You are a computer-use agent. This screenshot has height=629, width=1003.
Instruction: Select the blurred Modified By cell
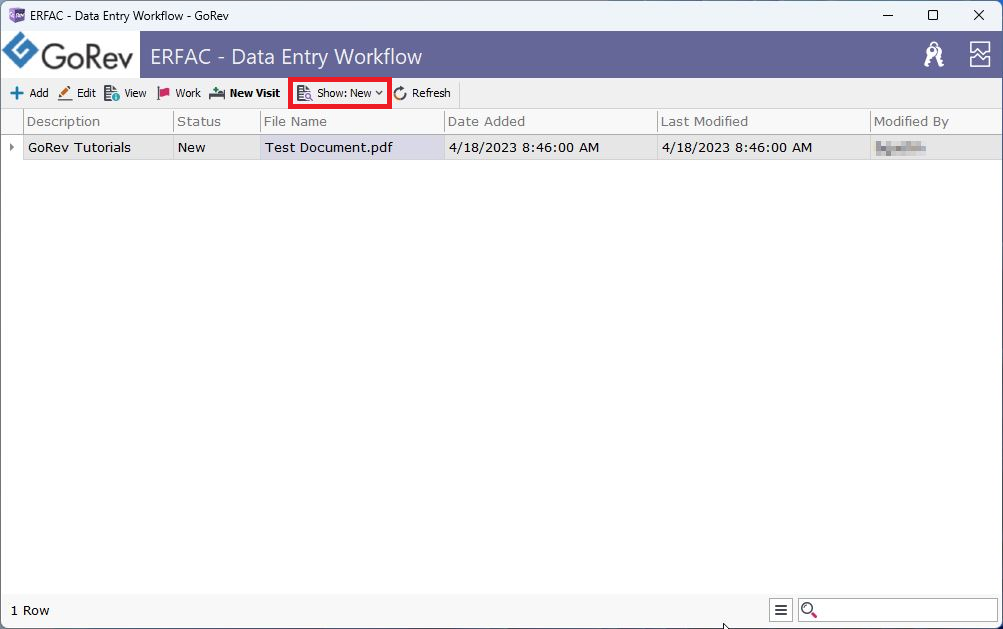pos(936,147)
